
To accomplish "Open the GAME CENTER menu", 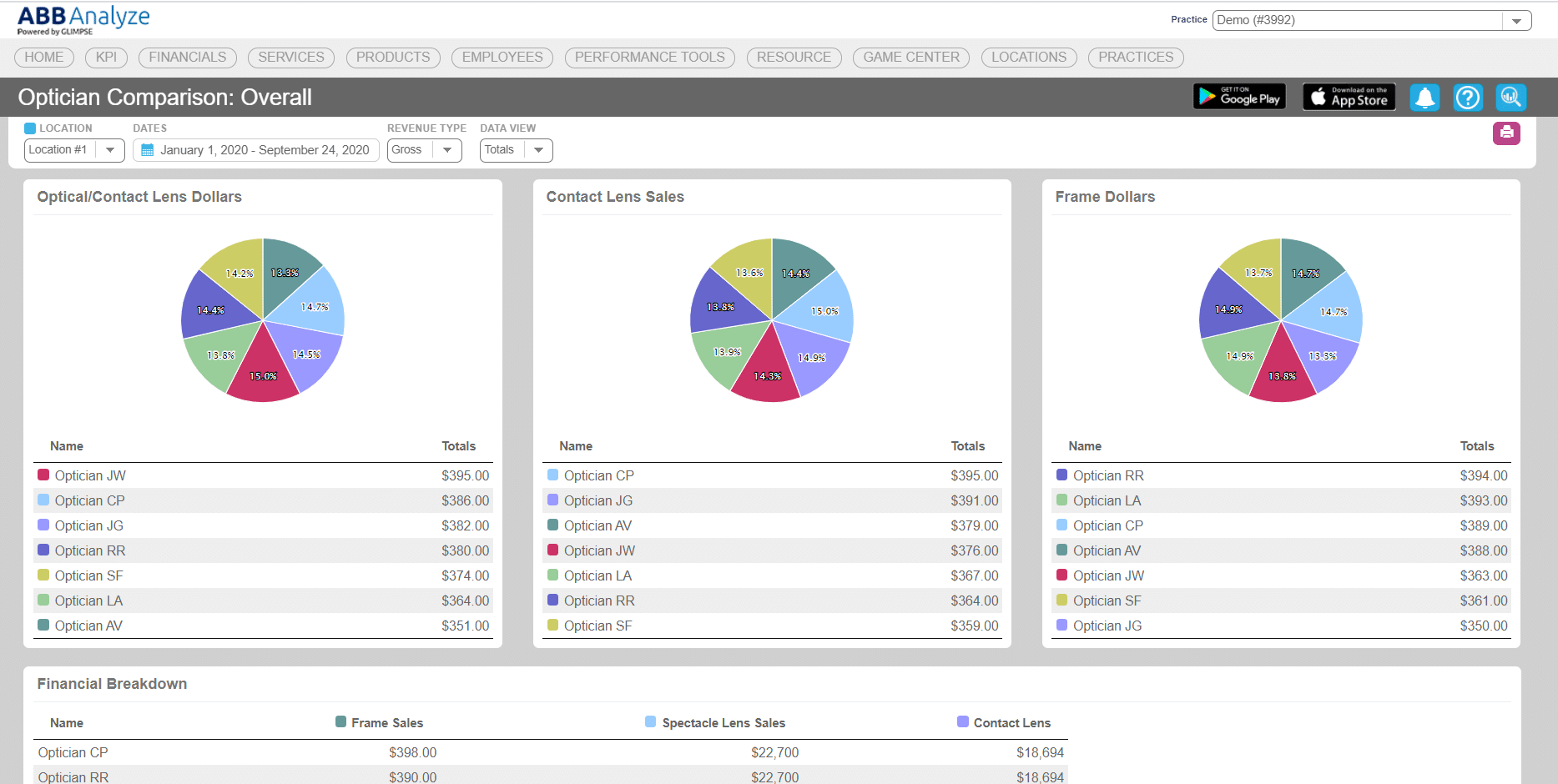I will [x=911, y=58].
